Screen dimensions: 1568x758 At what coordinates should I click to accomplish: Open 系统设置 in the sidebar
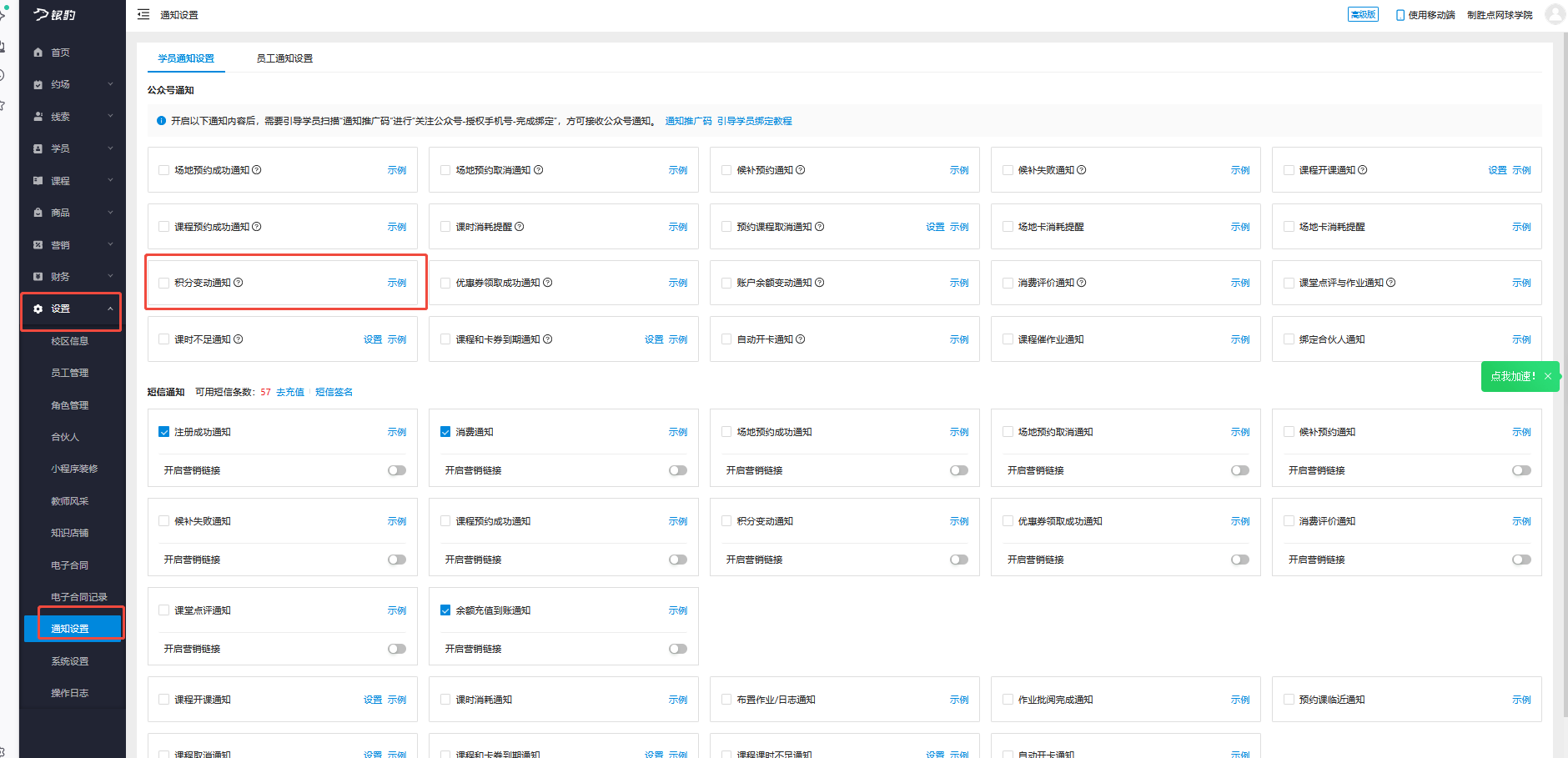coord(69,661)
